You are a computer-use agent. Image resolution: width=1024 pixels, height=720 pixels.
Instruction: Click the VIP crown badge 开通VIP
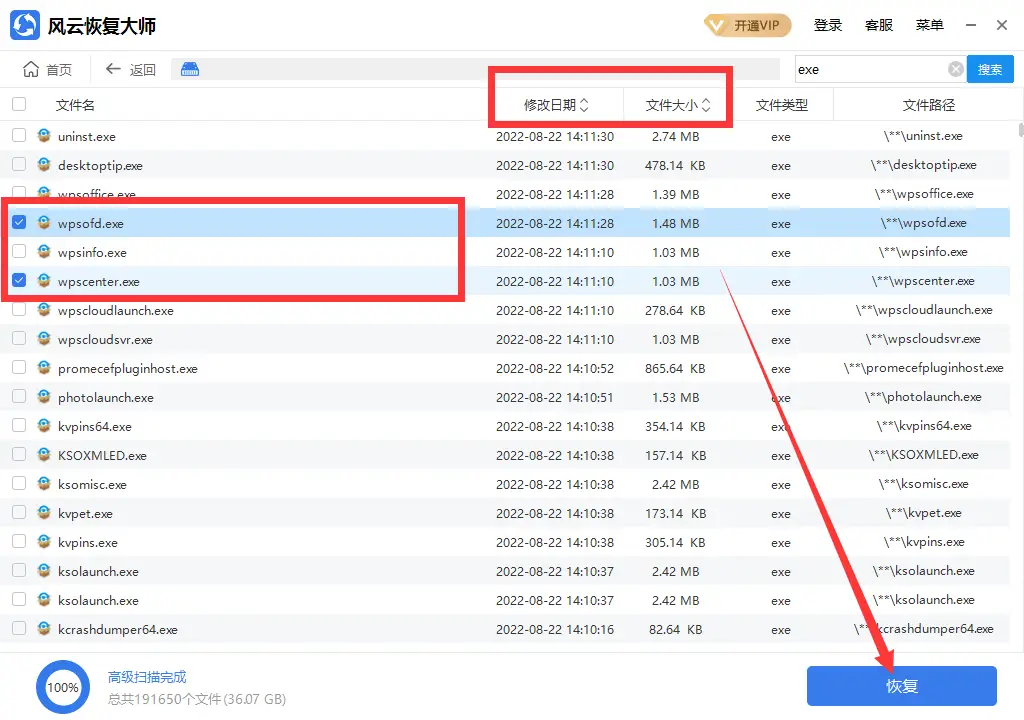tap(748, 25)
